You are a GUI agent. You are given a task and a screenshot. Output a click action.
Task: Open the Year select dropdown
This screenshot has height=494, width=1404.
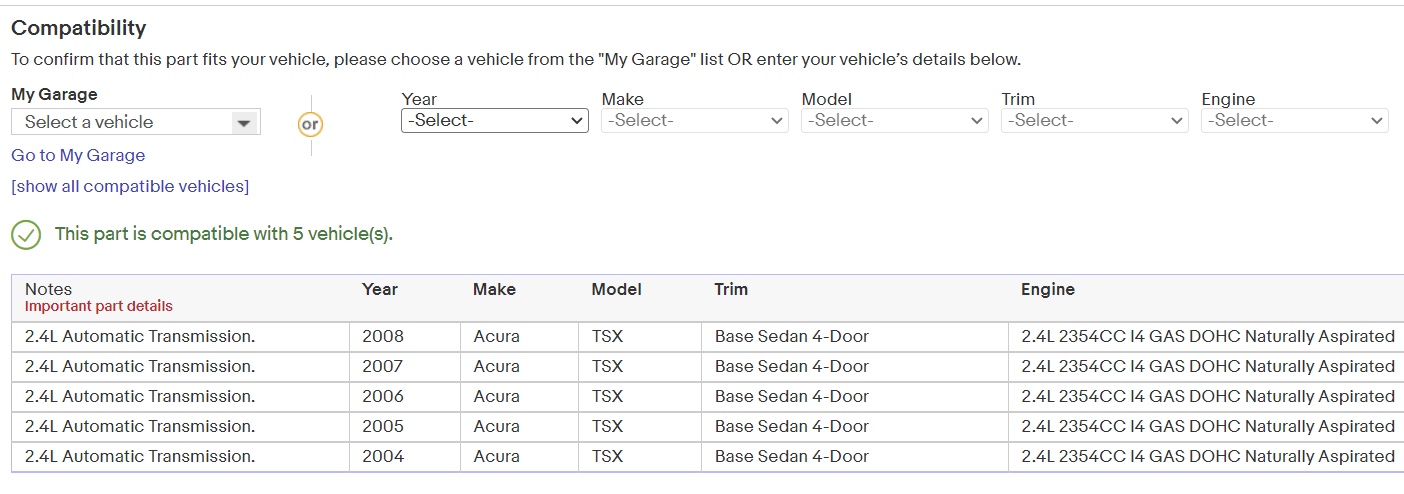pyautogui.click(x=494, y=120)
